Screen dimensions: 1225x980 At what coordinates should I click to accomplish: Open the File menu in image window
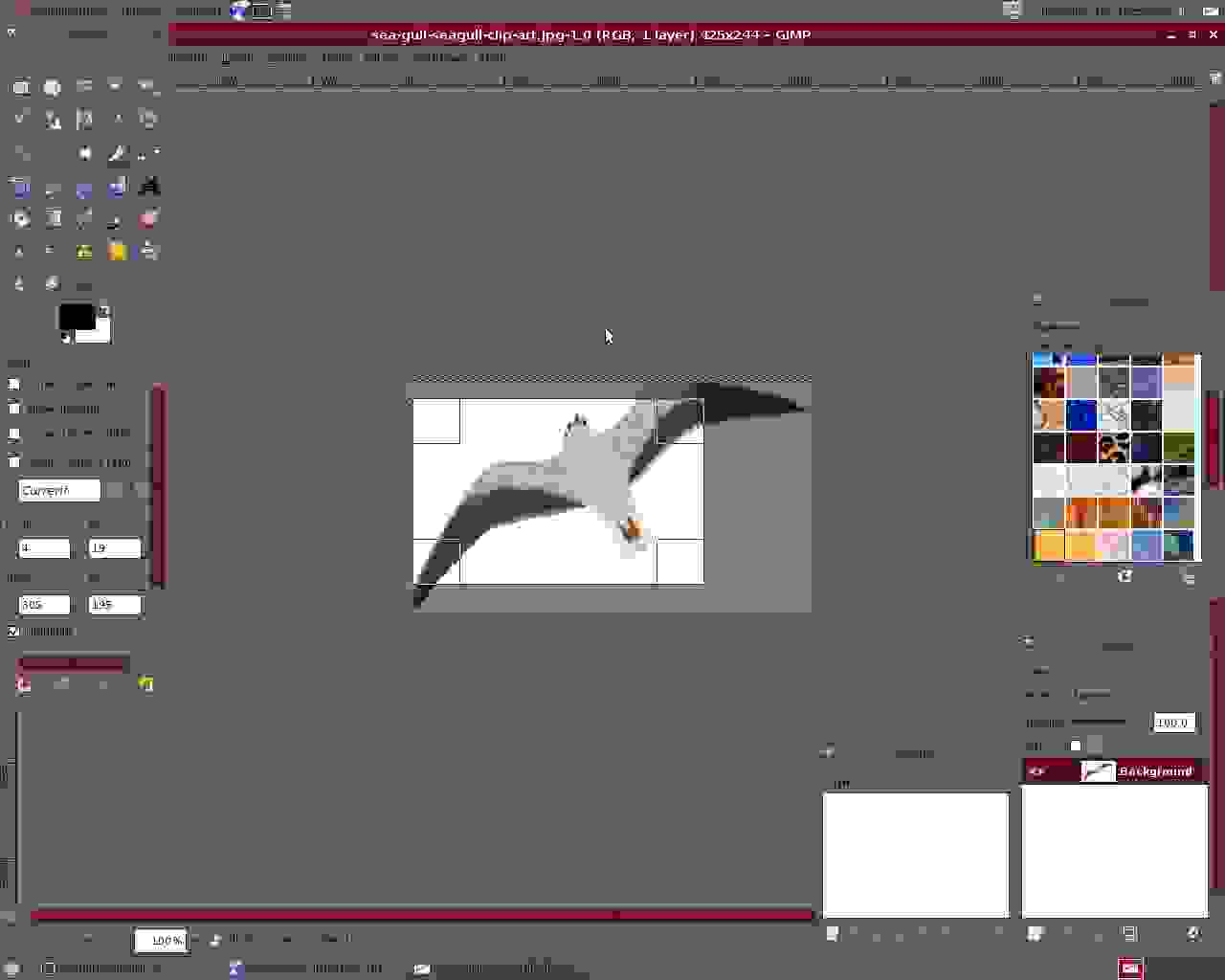click(x=188, y=57)
